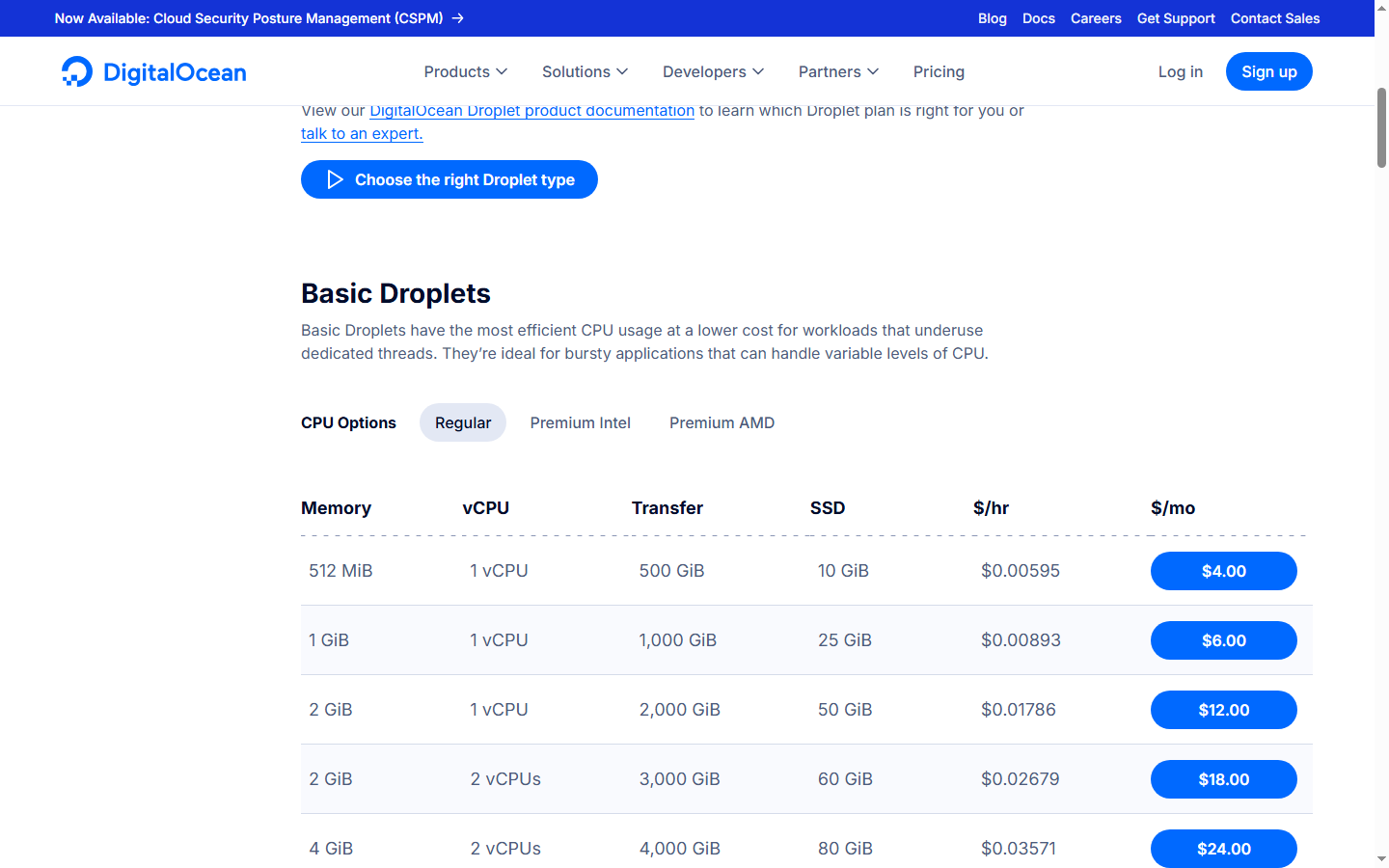Screen dimensions: 1389x868
Task: Select the $4.00 monthly plan button
Action: (x=1224, y=571)
